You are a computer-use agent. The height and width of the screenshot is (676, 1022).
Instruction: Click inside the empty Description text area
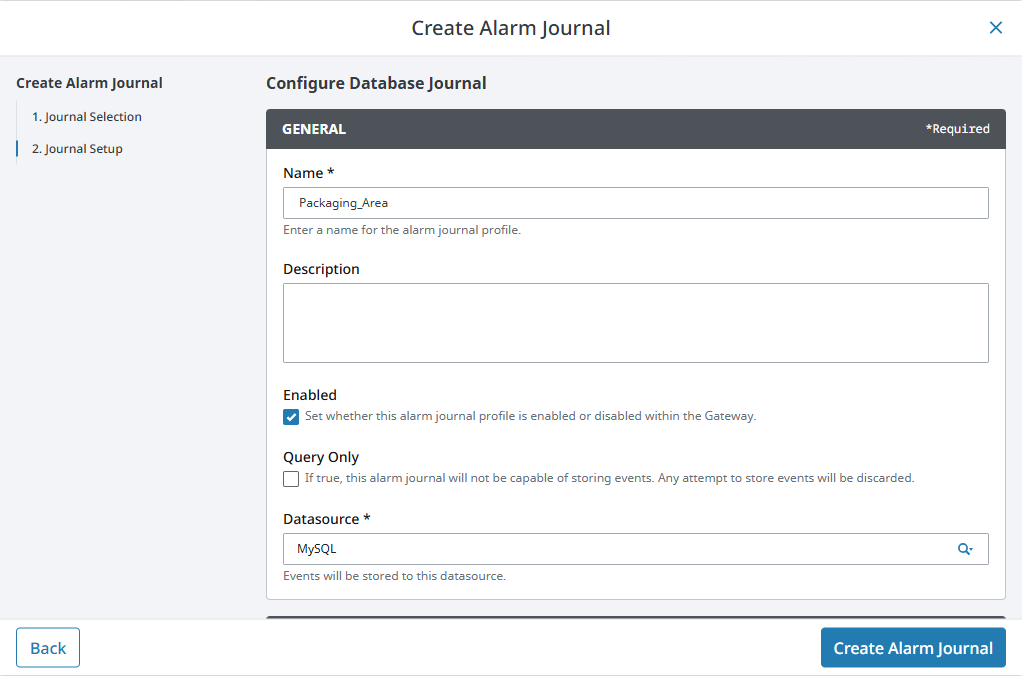click(635, 322)
